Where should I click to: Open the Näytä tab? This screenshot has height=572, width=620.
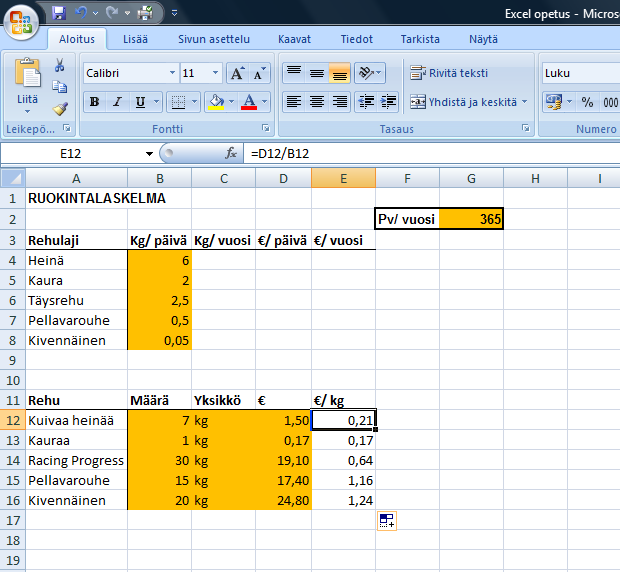(x=483, y=39)
